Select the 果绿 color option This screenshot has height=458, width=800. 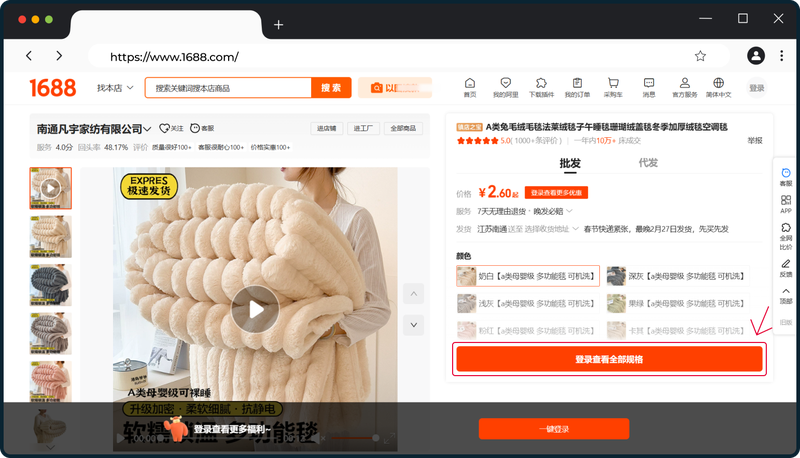(678, 303)
